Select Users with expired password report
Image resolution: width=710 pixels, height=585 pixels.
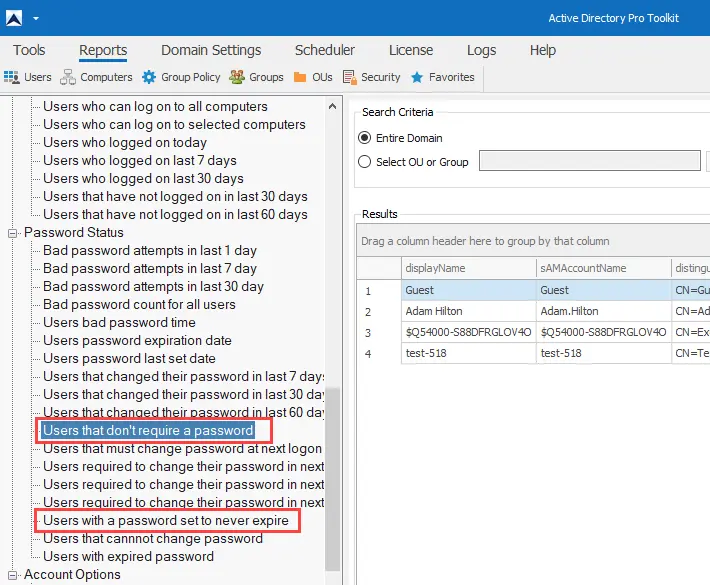click(x=129, y=556)
